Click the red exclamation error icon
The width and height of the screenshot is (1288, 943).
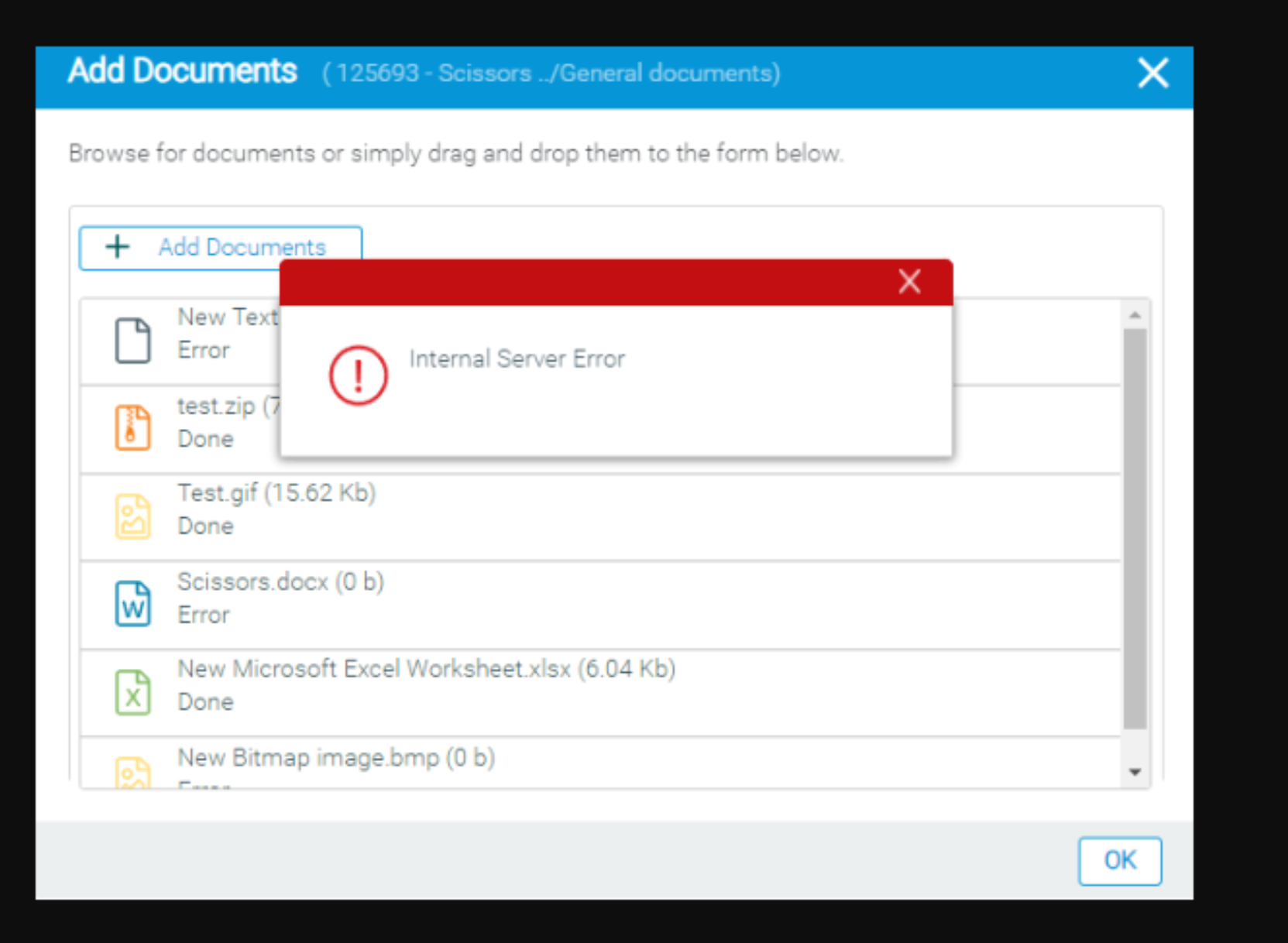[357, 375]
